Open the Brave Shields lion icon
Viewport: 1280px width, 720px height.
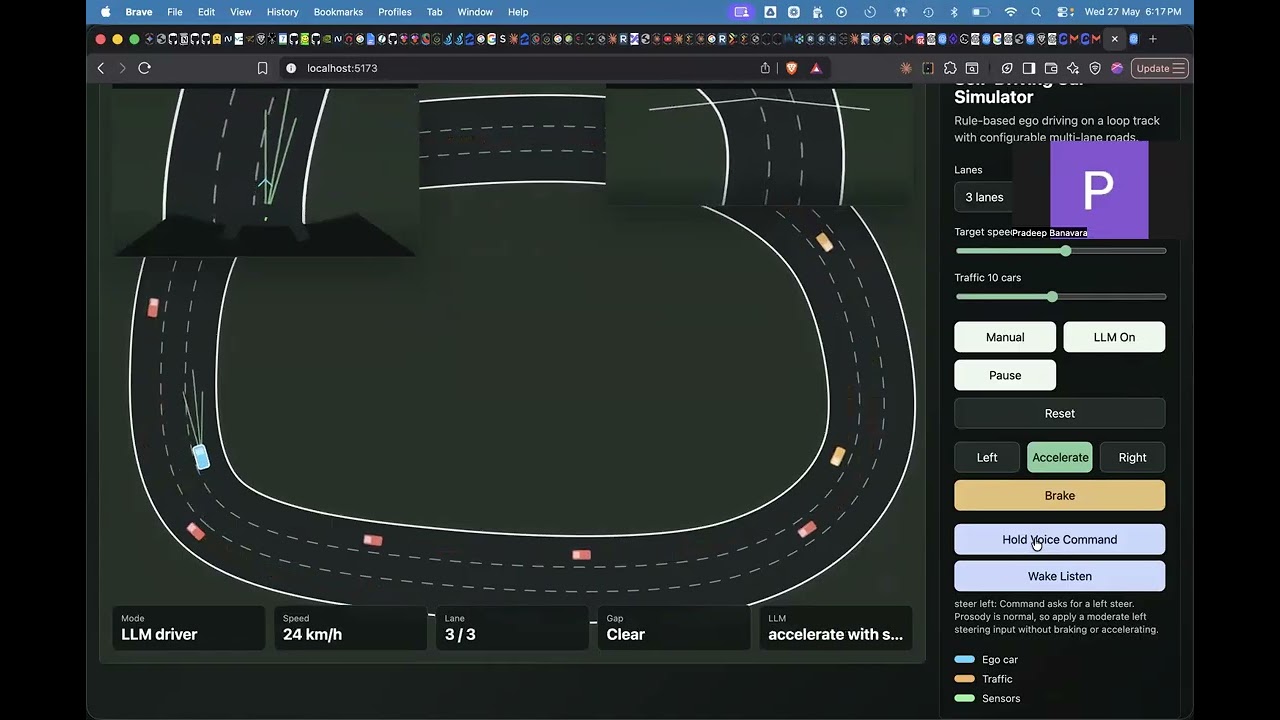[x=791, y=68]
